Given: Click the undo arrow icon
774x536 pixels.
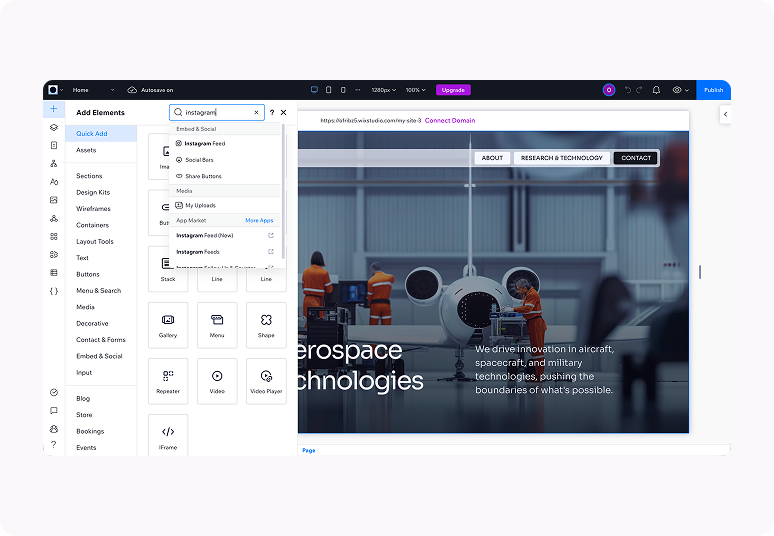Looking at the screenshot, I should [x=628, y=90].
